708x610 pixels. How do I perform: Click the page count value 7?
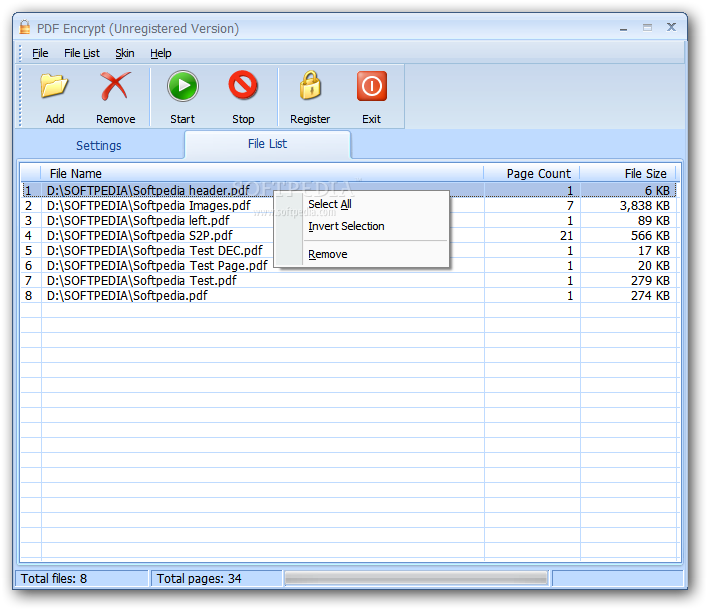click(x=570, y=205)
